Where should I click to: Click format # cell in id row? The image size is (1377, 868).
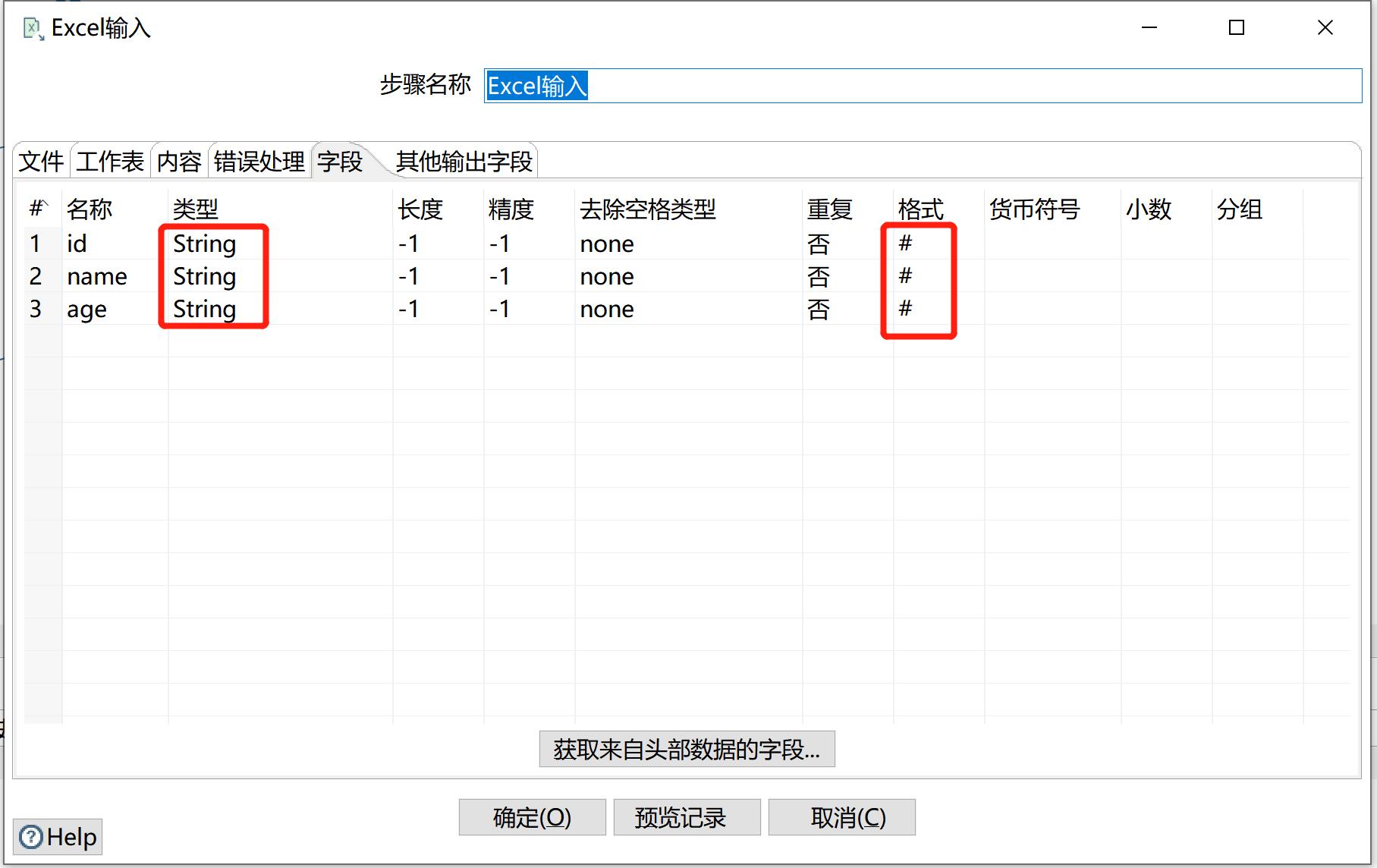click(x=938, y=244)
